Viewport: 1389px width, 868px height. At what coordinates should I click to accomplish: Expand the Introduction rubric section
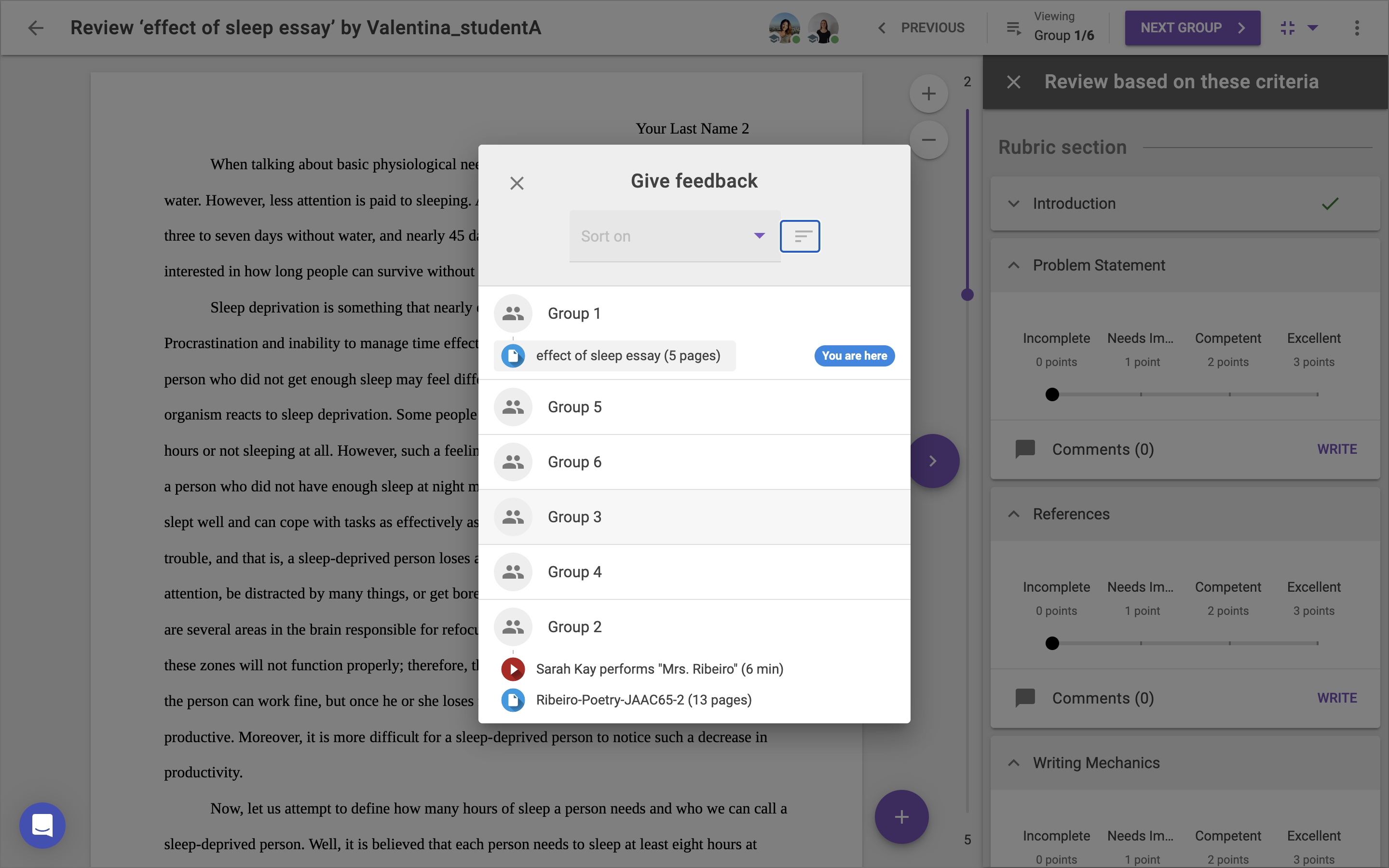pos(1185,204)
